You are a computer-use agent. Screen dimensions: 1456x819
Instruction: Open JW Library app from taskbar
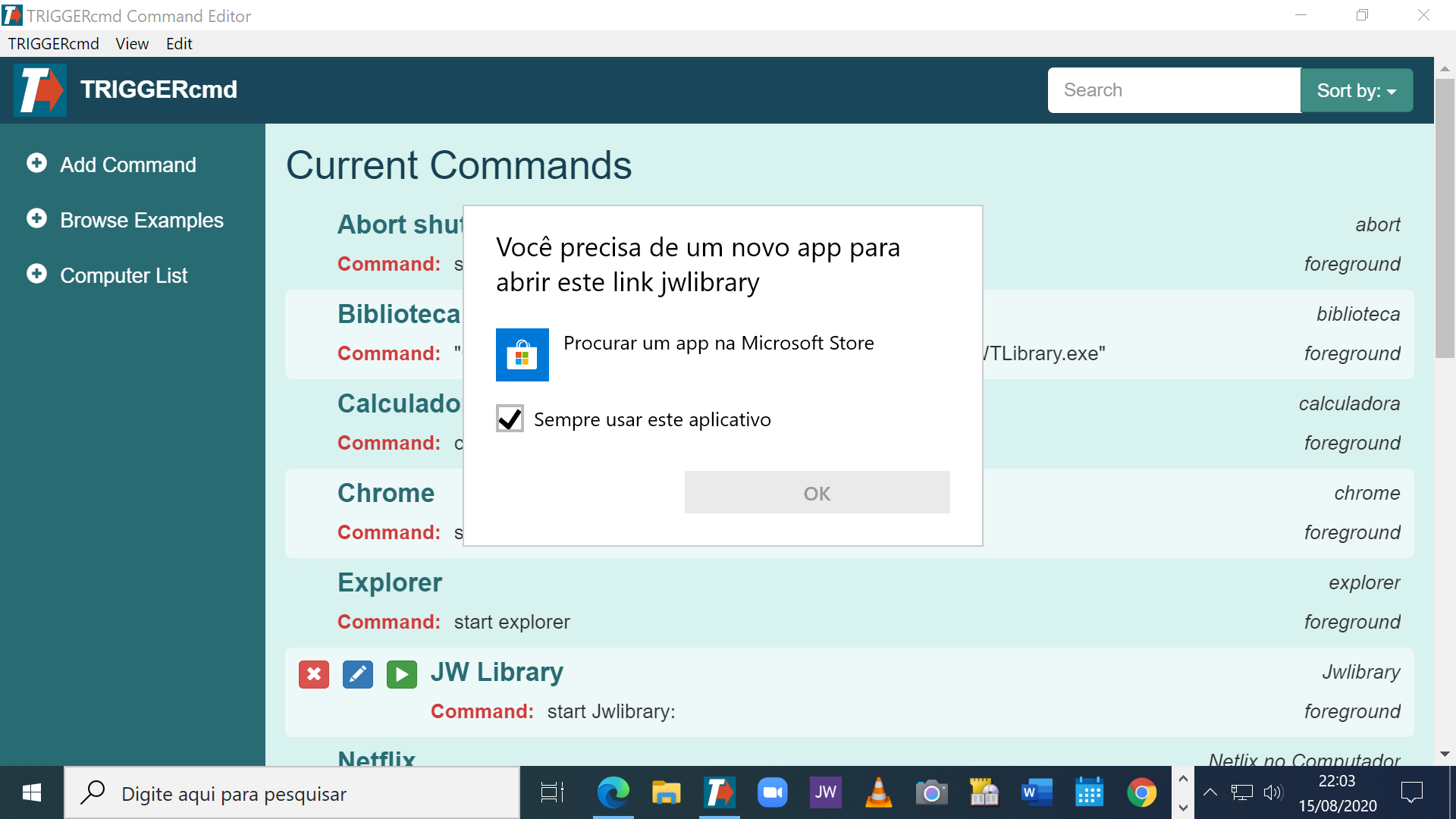pos(825,793)
